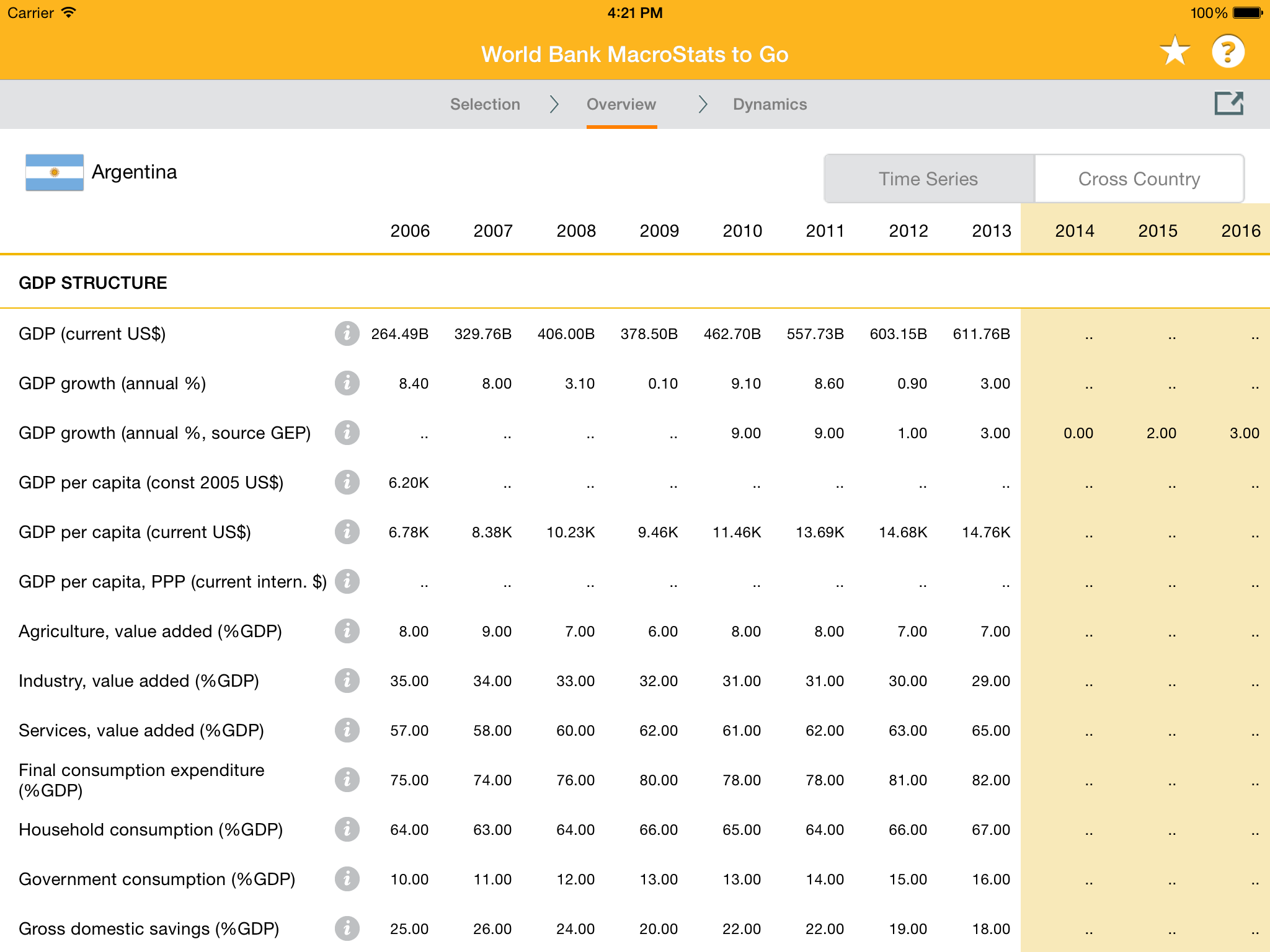Switch to Cross Country view
The height and width of the screenshot is (952, 1270).
click(1139, 178)
